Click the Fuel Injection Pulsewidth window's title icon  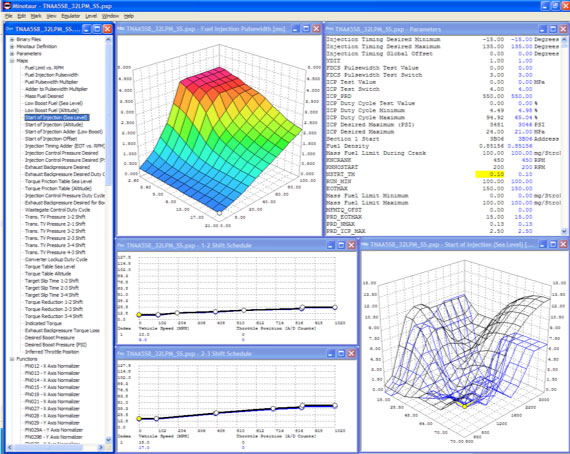click(121, 29)
